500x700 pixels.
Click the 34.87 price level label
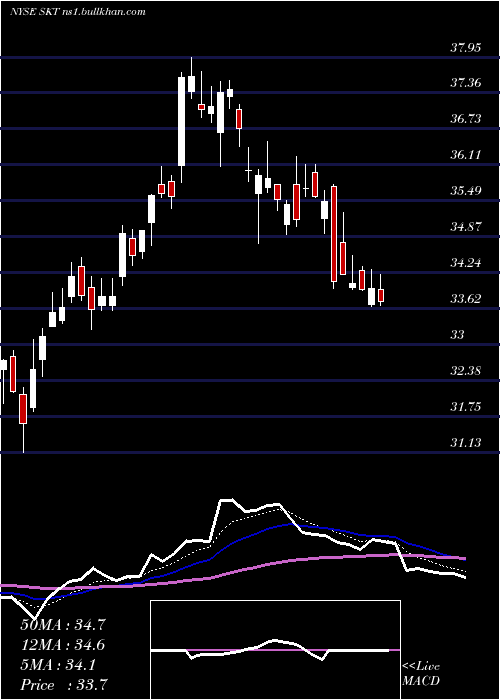[x=465, y=227]
